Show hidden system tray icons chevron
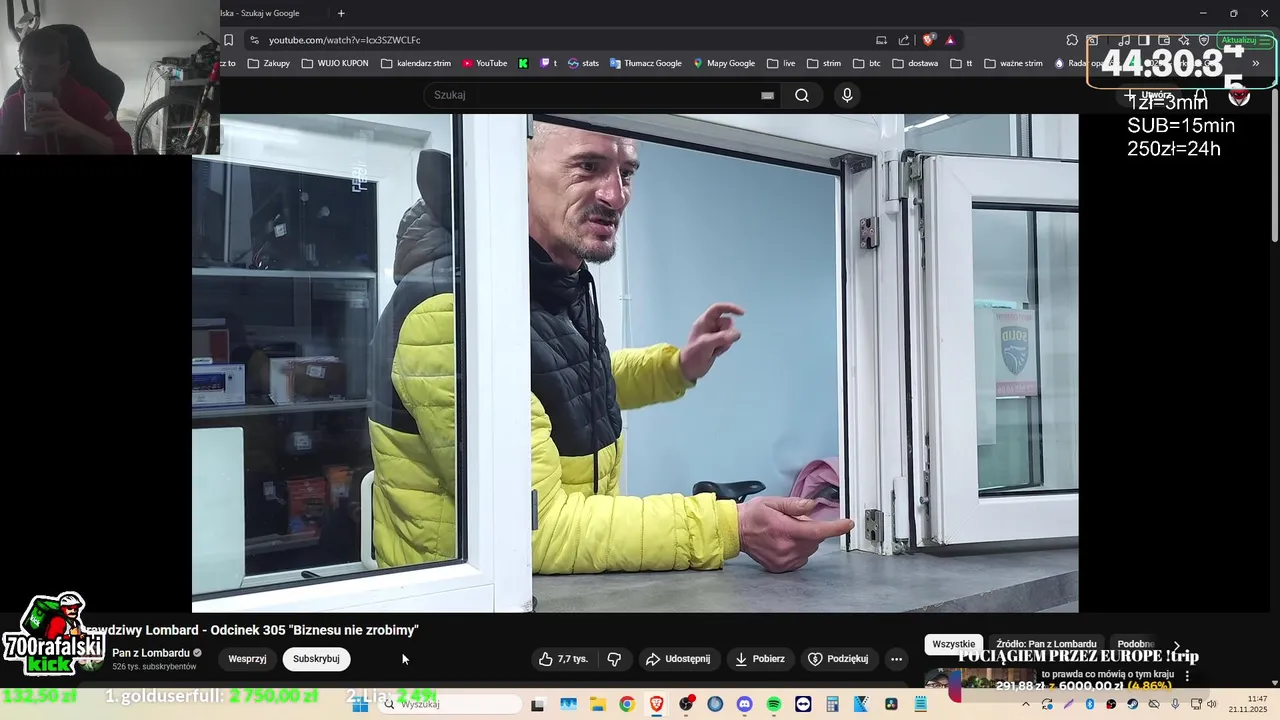 click(1025, 704)
